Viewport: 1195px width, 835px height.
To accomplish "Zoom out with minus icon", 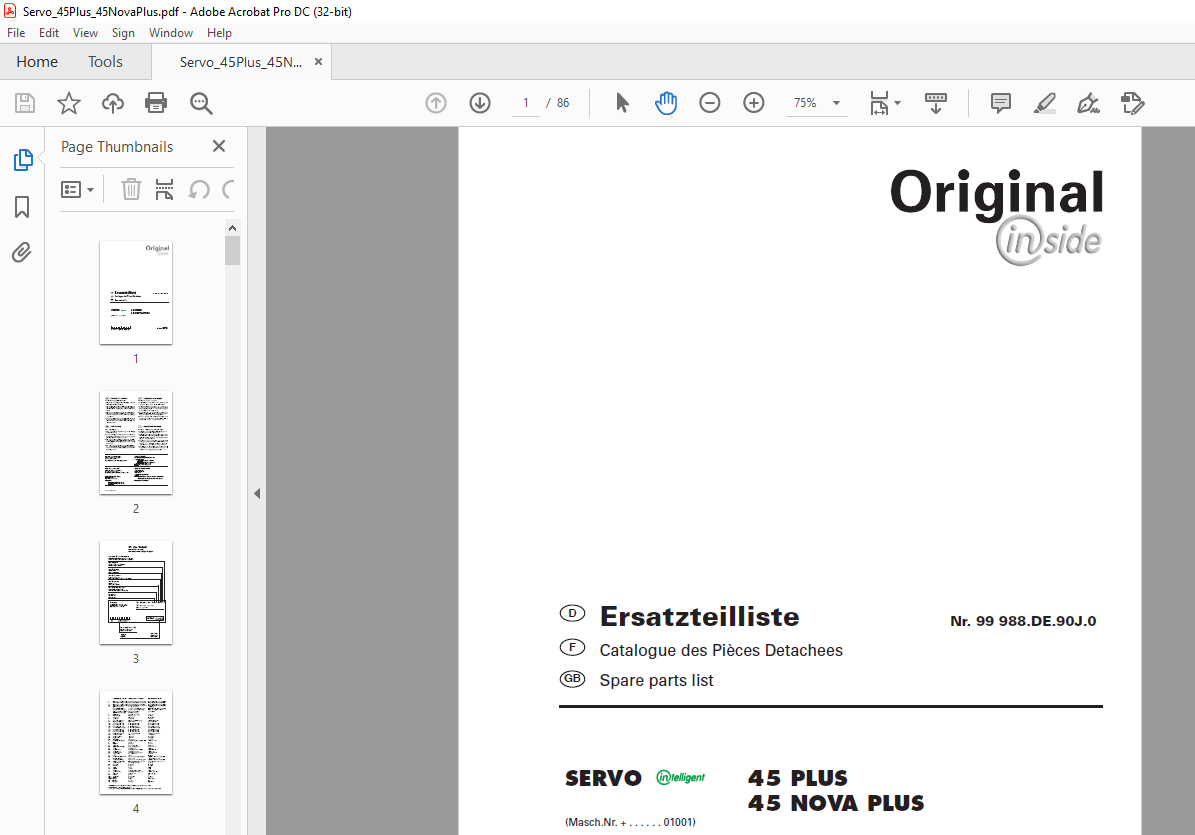I will click(710, 103).
